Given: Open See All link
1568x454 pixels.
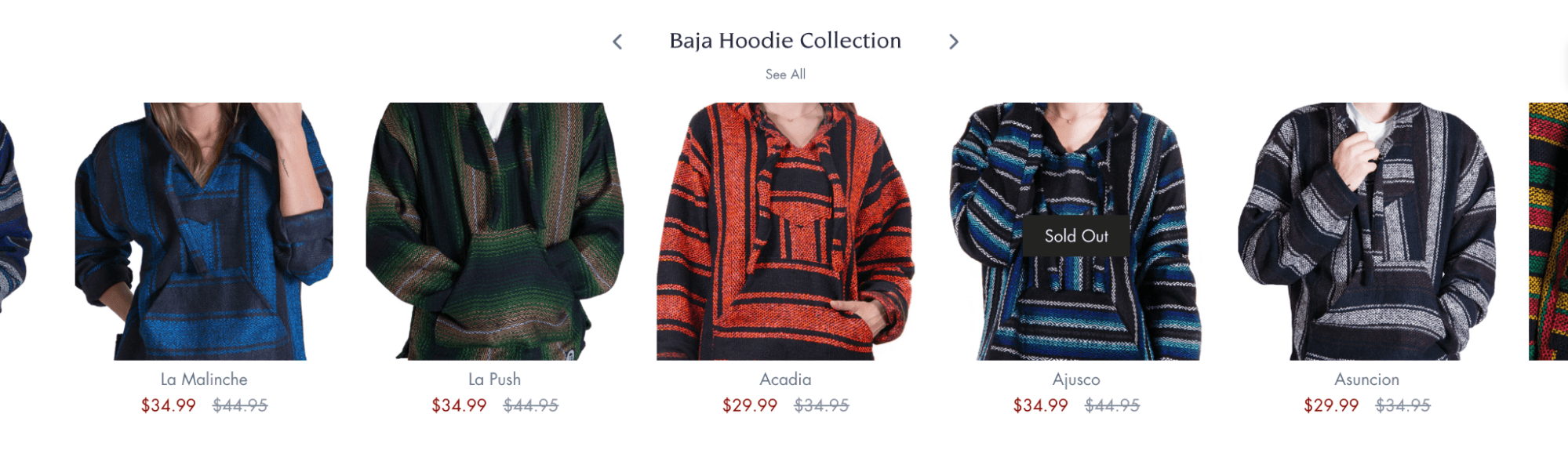Looking at the screenshot, I should coord(785,74).
